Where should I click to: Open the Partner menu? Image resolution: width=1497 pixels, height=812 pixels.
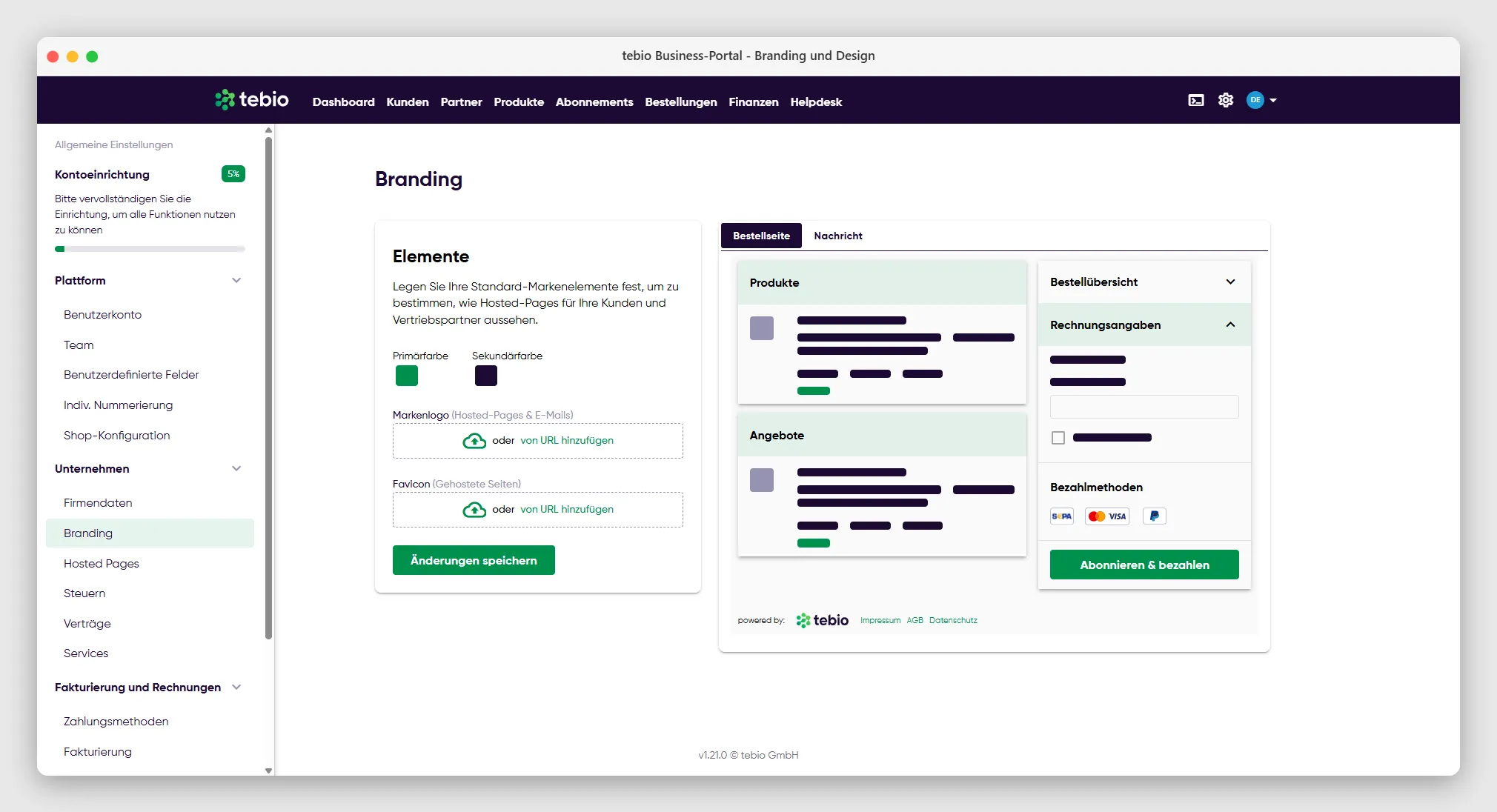[461, 102]
